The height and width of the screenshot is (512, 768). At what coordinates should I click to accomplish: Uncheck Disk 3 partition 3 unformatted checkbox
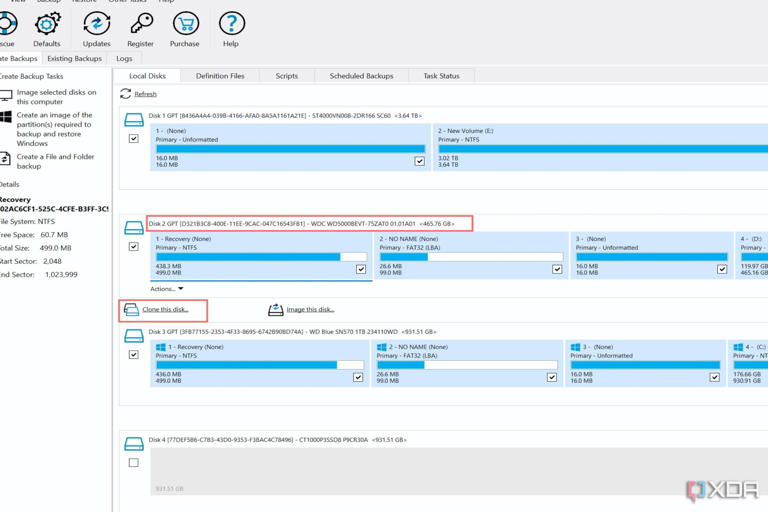[715, 377]
